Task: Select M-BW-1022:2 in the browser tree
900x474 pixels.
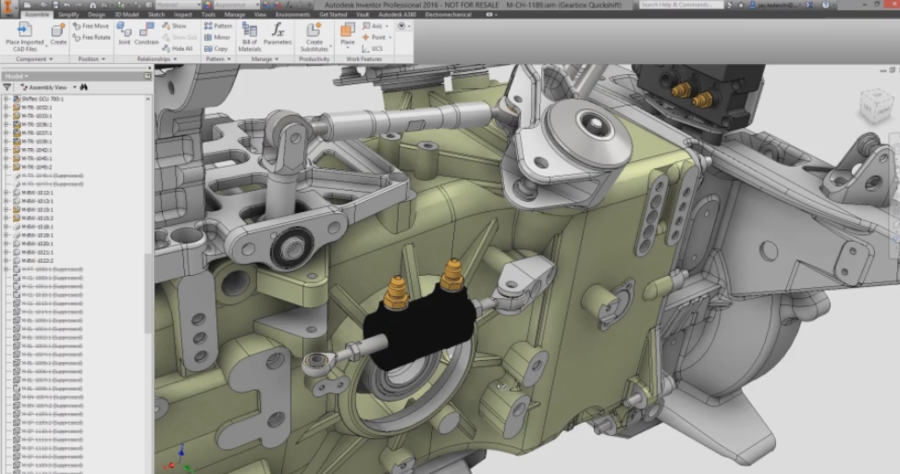Action: click(x=37, y=261)
